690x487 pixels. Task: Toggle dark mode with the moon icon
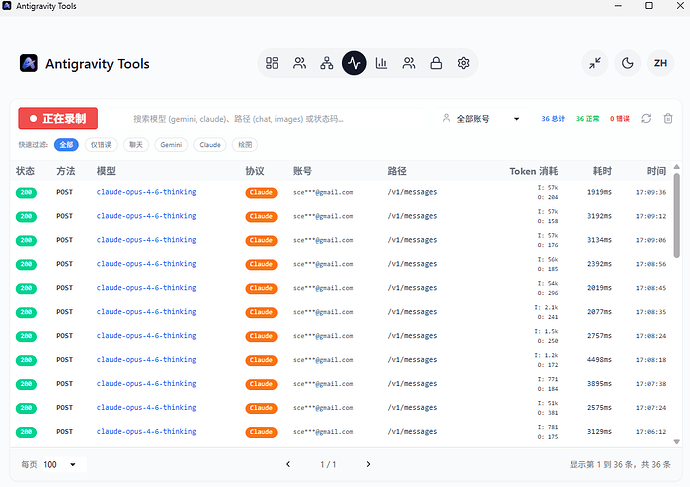[x=628, y=63]
